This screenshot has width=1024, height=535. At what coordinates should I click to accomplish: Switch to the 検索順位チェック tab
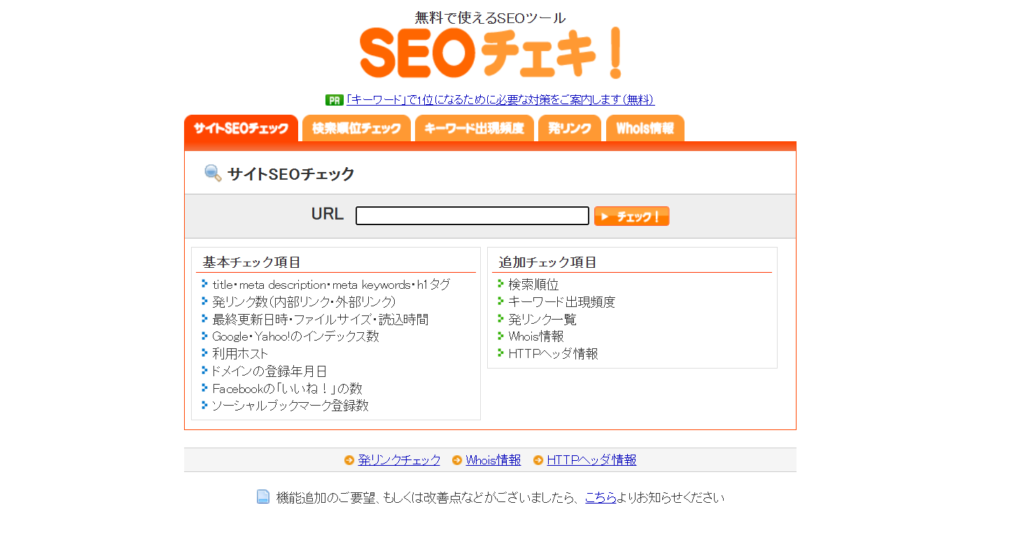tap(356, 129)
